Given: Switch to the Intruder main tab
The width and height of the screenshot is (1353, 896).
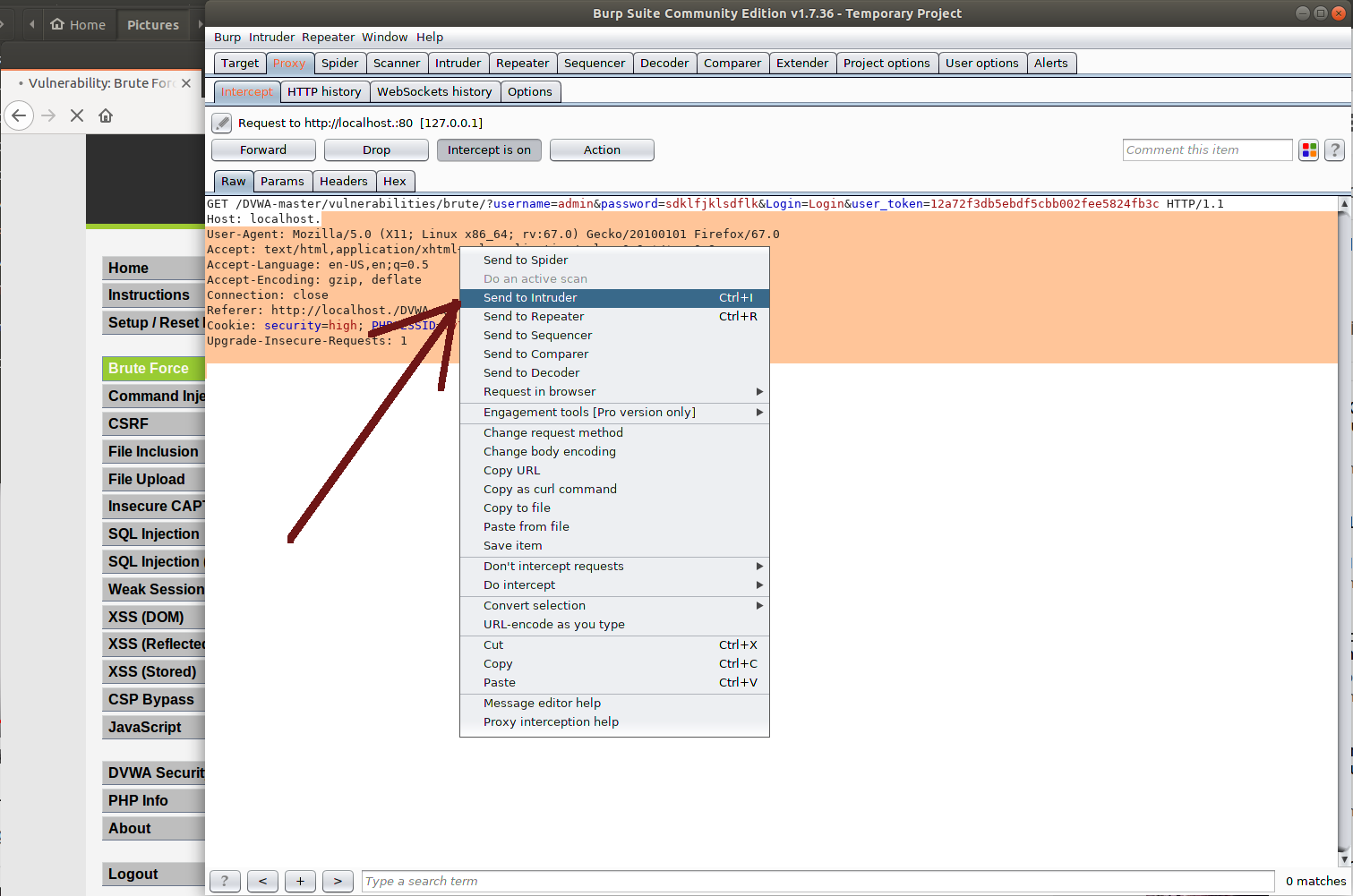Looking at the screenshot, I should 458,64.
